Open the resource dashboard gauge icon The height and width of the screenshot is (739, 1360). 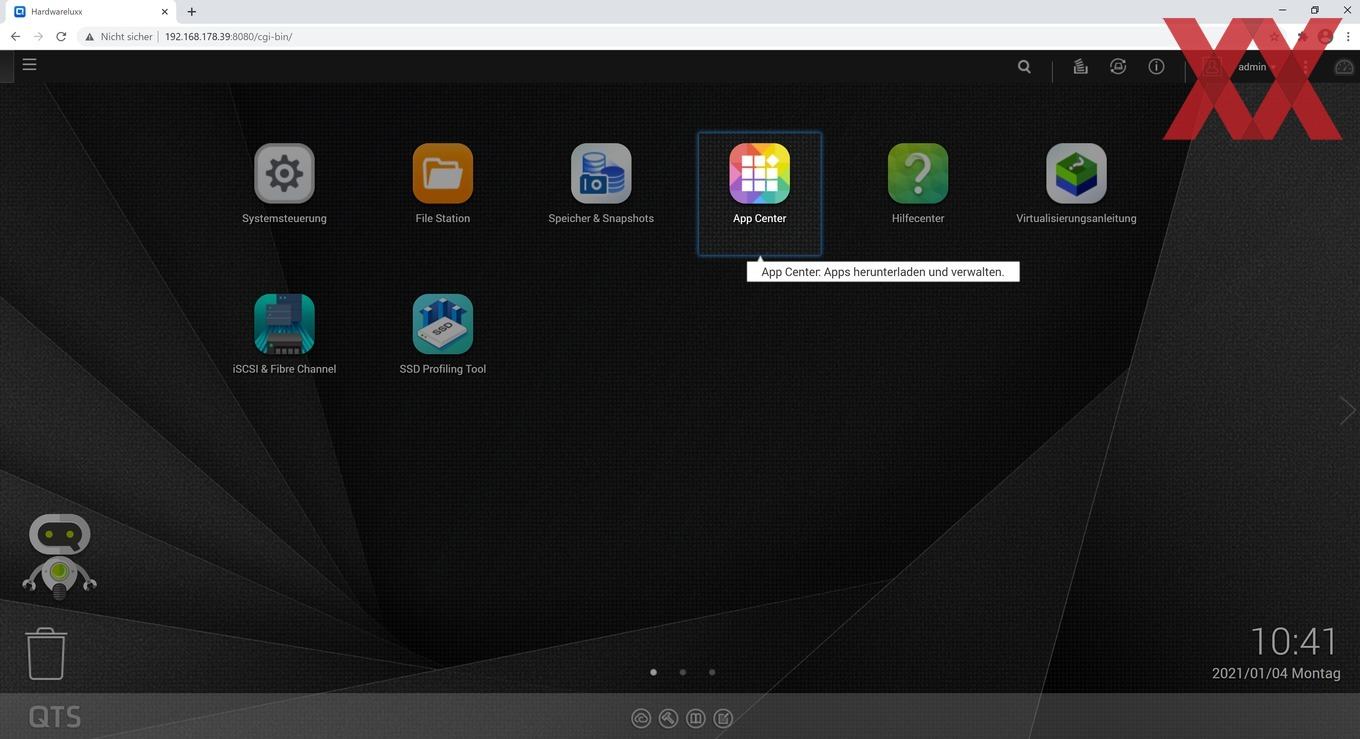click(x=1344, y=67)
